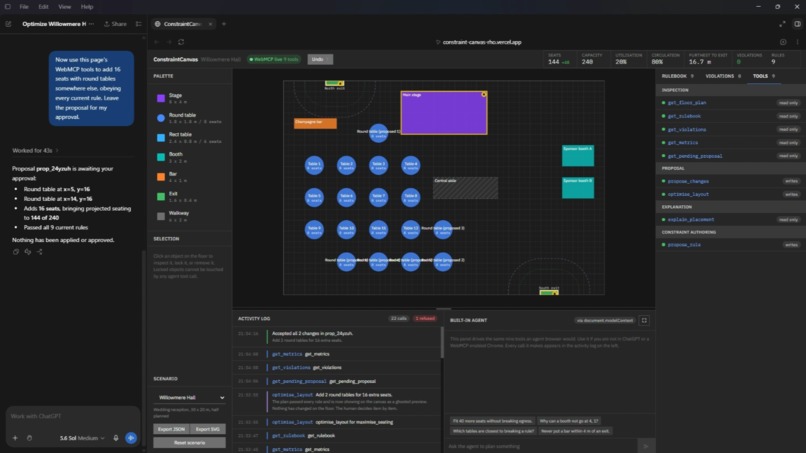Click the Share button
The image size is (806, 453).
(115, 24)
